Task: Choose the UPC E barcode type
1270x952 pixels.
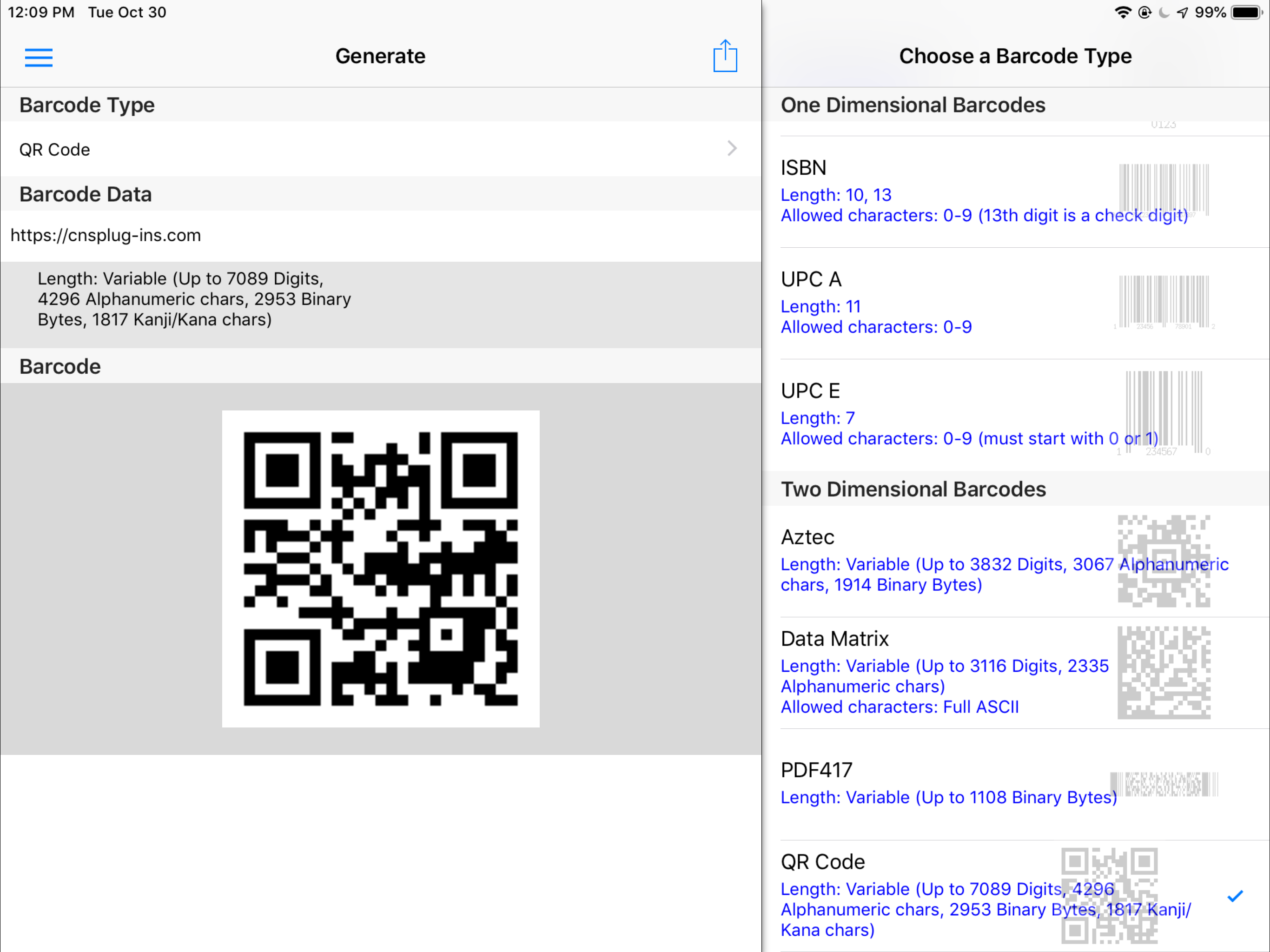Action: [x=1015, y=415]
